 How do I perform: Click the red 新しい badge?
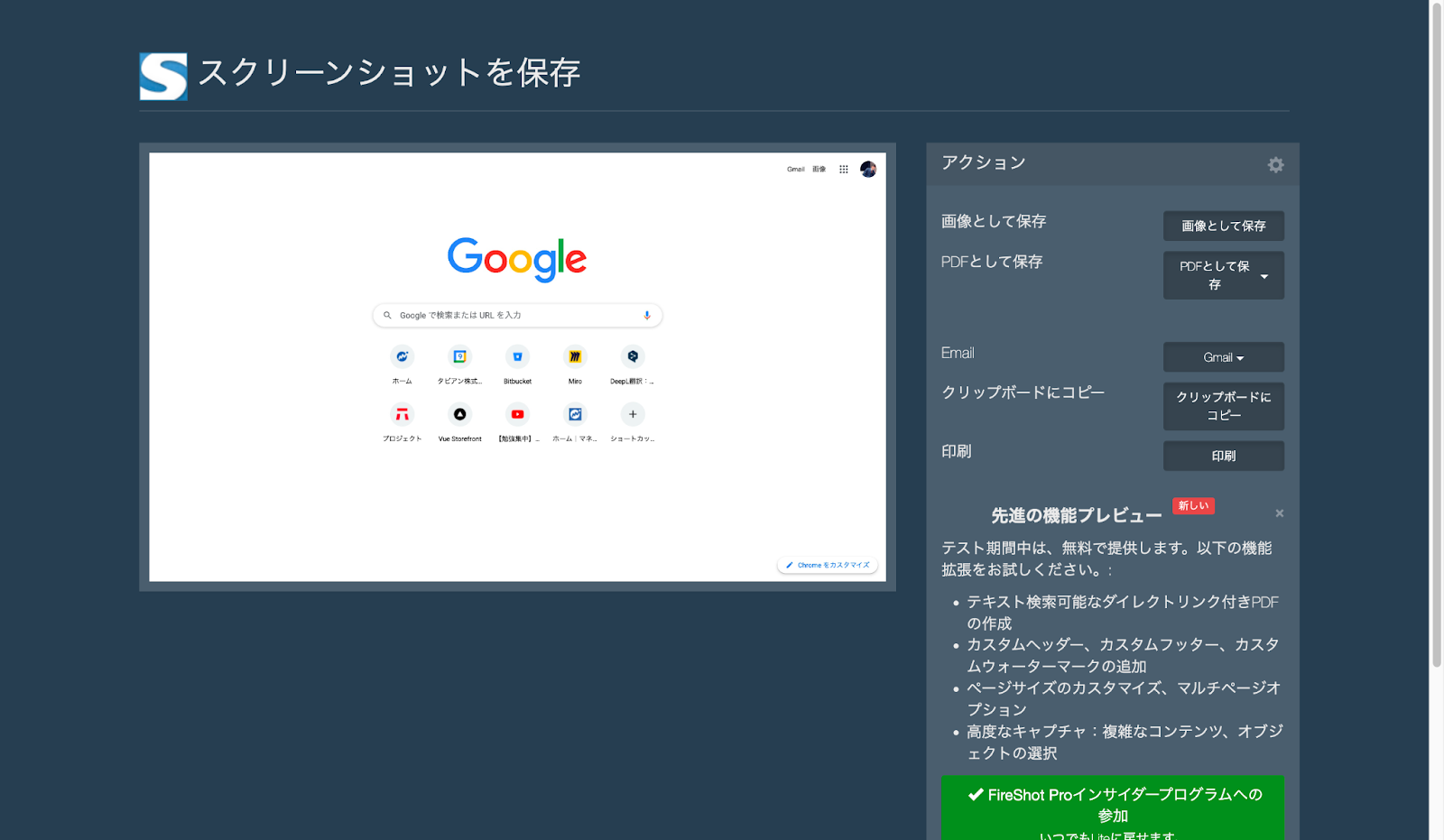(x=1193, y=506)
